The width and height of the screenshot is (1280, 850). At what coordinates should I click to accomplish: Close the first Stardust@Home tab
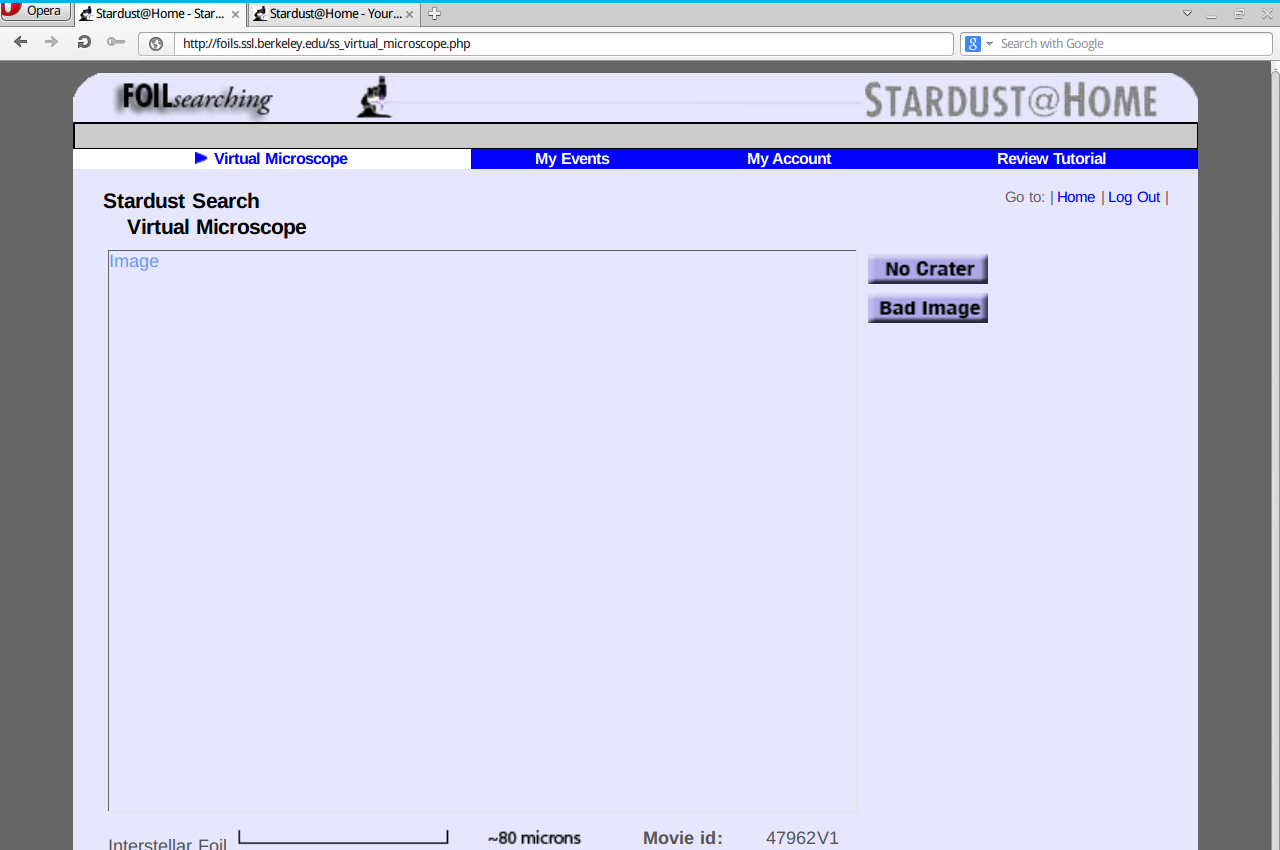235,14
